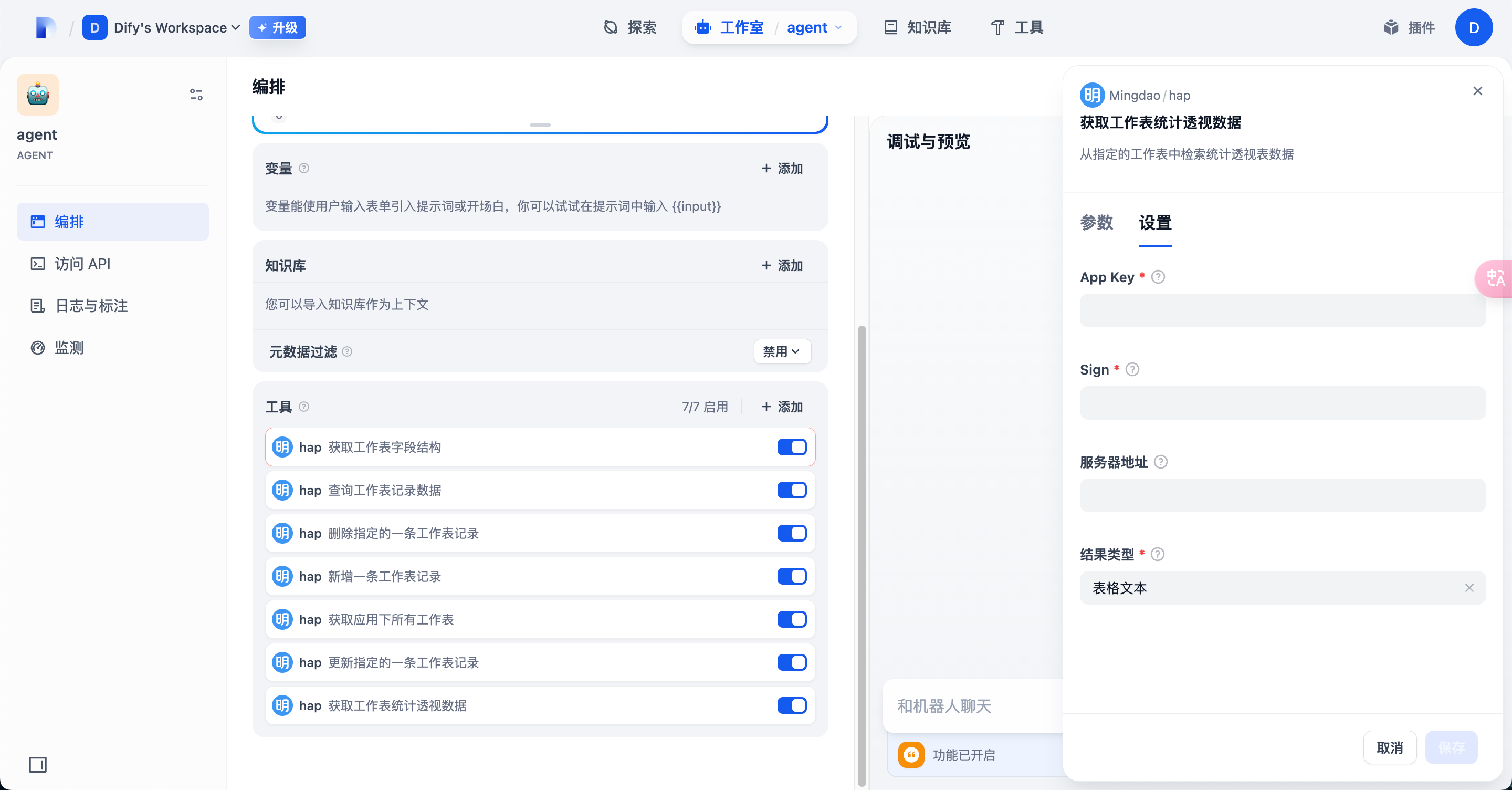1512x790 pixels.
Task: Clear the 表格文本 selection with X
Action: [1468, 588]
